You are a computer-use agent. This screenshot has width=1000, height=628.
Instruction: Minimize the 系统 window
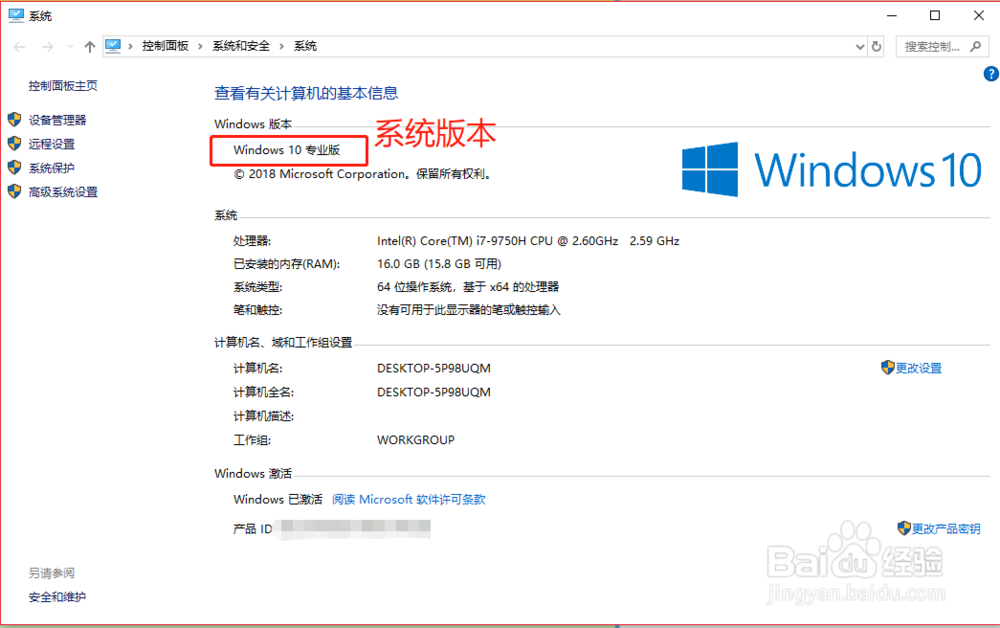tap(892, 15)
